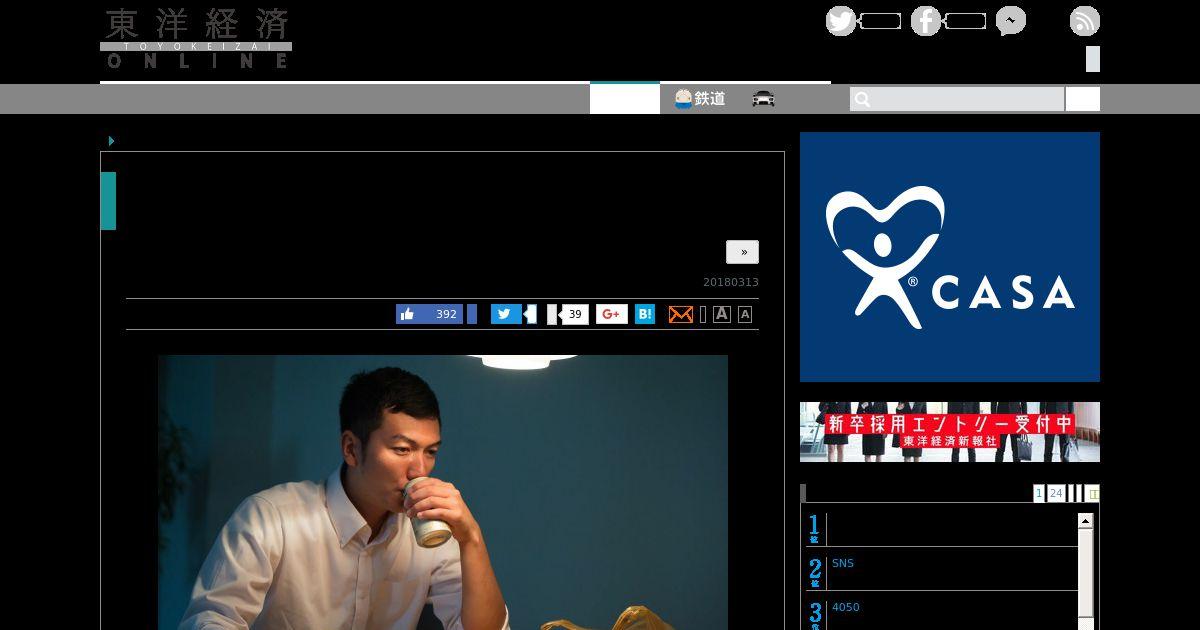
Task: Click the ranking list scroll up arrow
Action: [1085, 521]
